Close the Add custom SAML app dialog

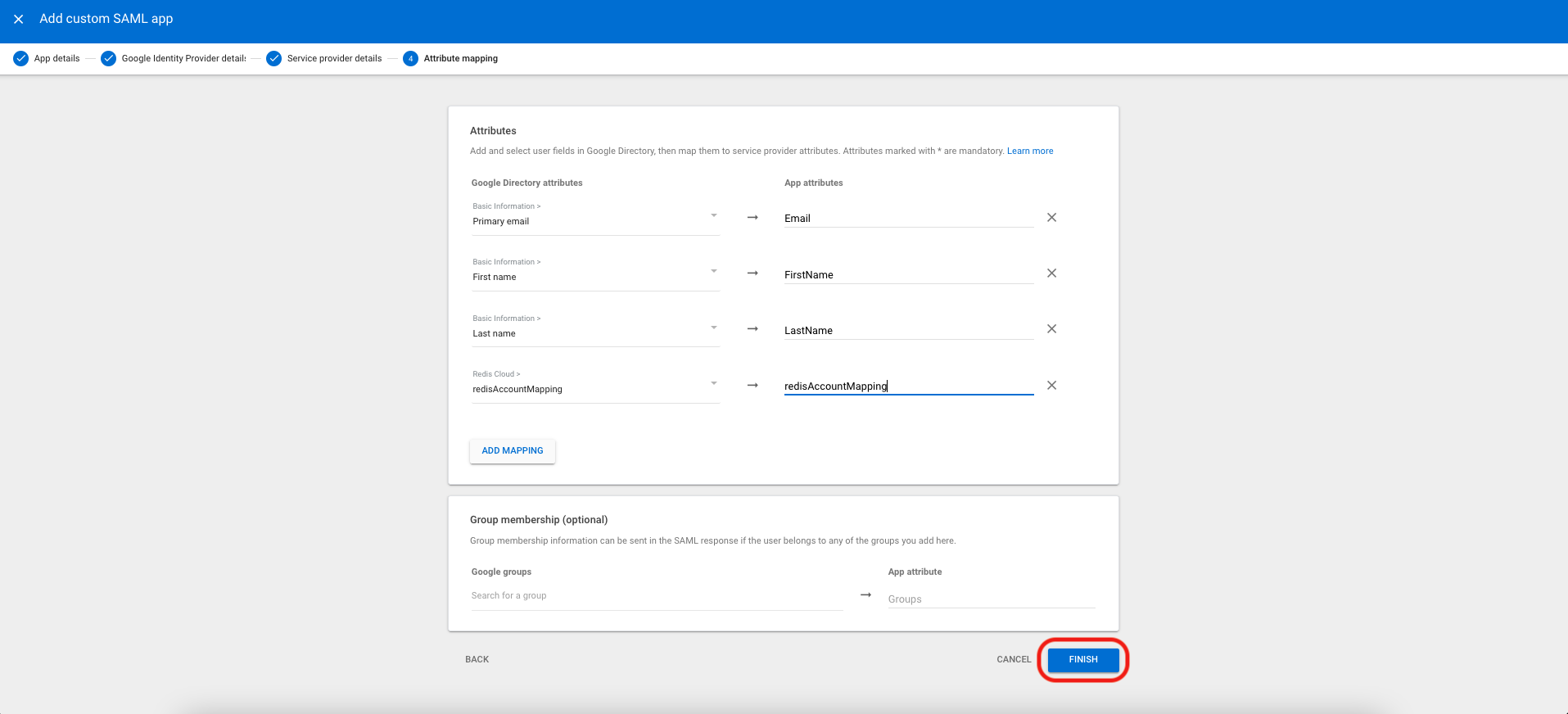18,19
